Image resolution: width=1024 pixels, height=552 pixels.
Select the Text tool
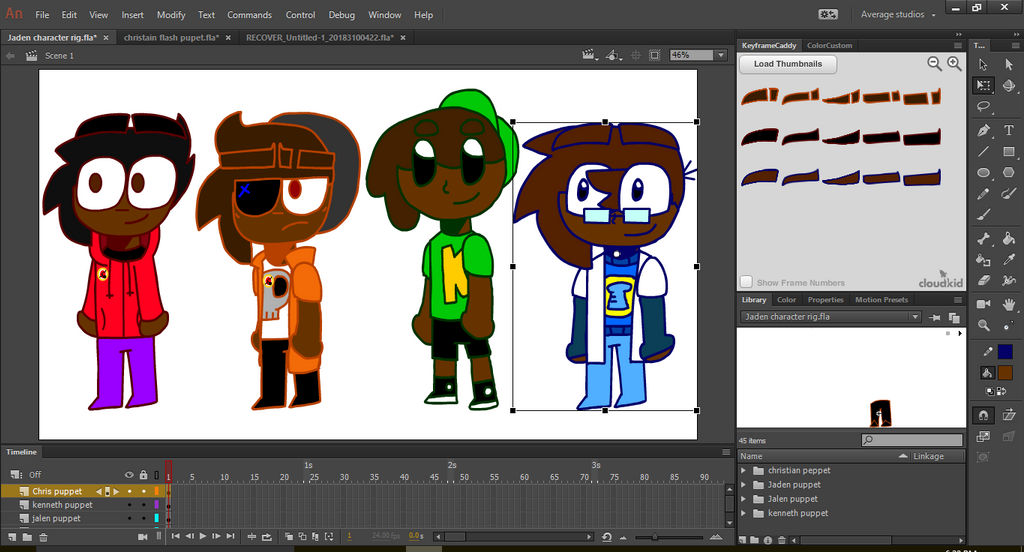[1009, 130]
